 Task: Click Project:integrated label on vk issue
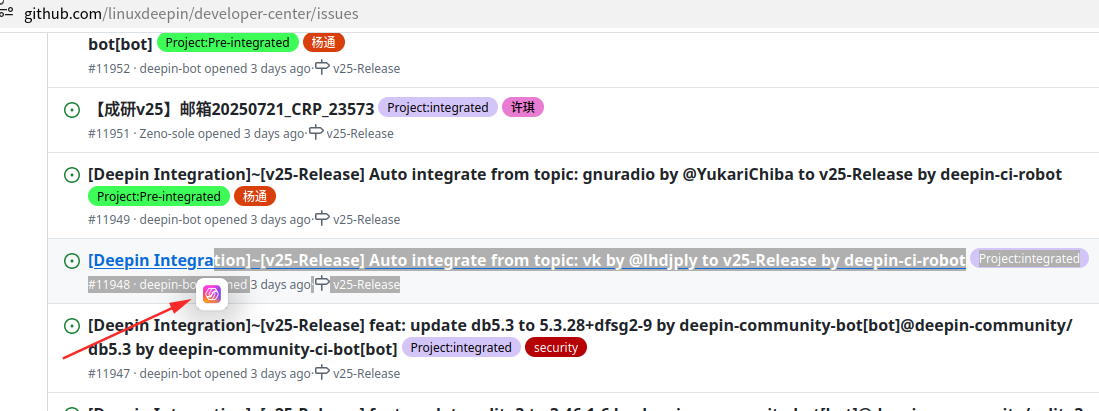pyautogui.click(x=1030, y=258)
